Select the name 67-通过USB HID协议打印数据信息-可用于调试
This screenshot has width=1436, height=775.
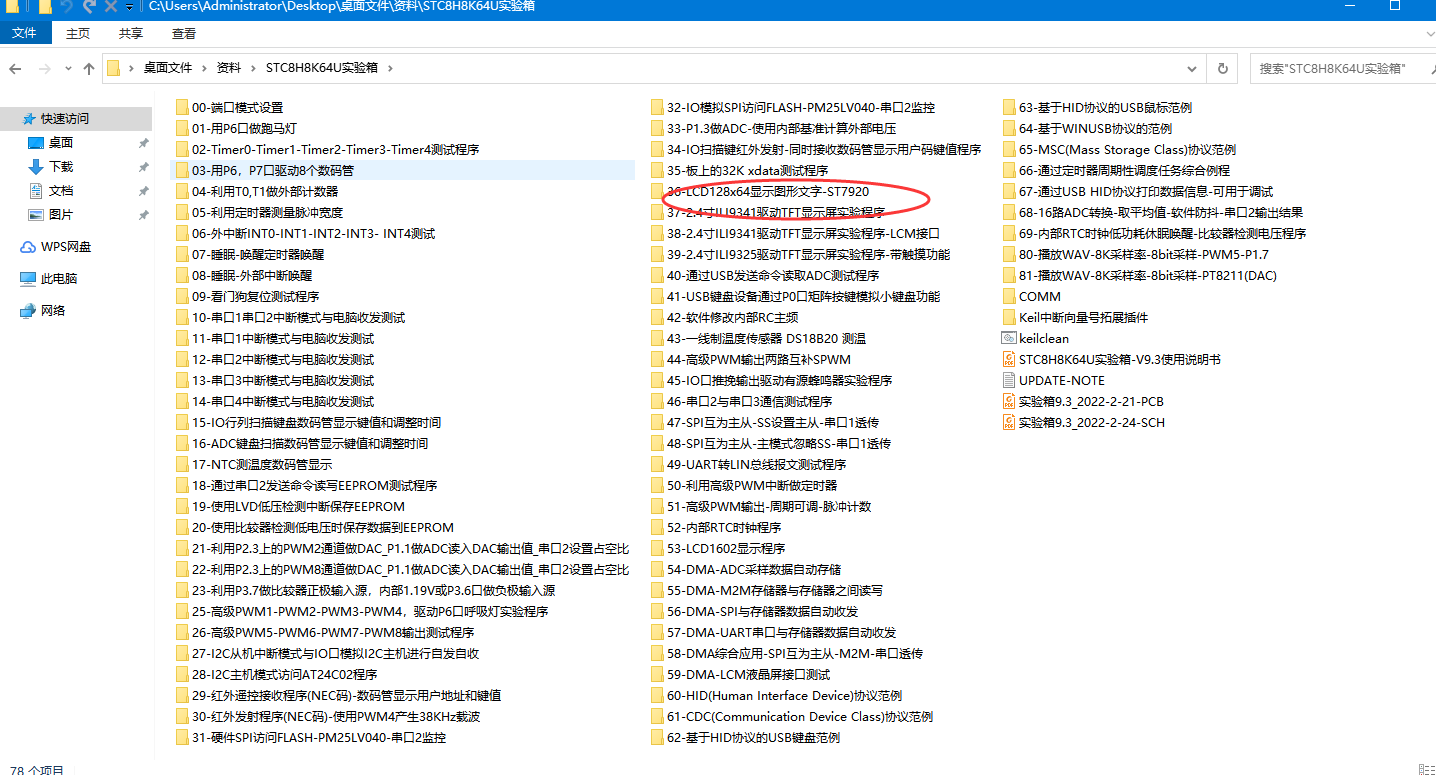1146,191
